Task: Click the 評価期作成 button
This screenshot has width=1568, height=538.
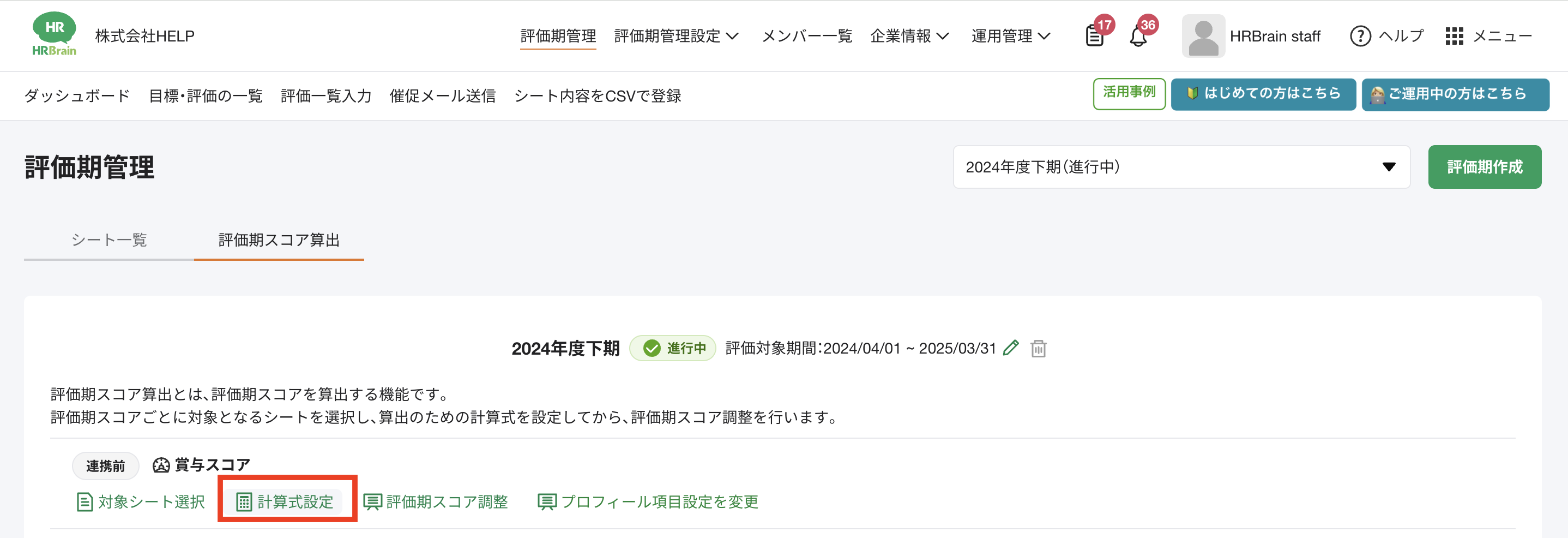Action: click(x=1484, y=167)
